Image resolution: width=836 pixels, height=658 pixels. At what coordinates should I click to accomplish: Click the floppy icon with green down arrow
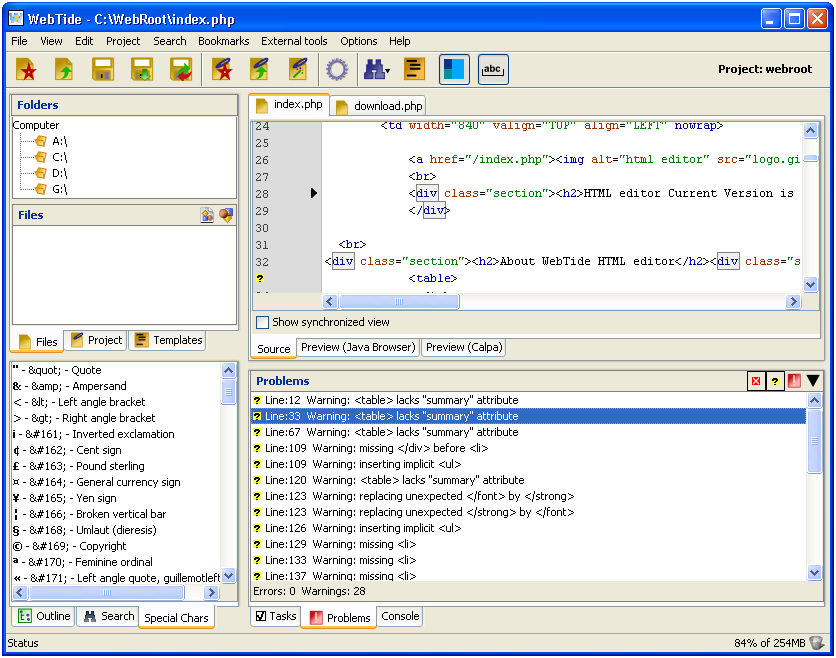point(142,69)
